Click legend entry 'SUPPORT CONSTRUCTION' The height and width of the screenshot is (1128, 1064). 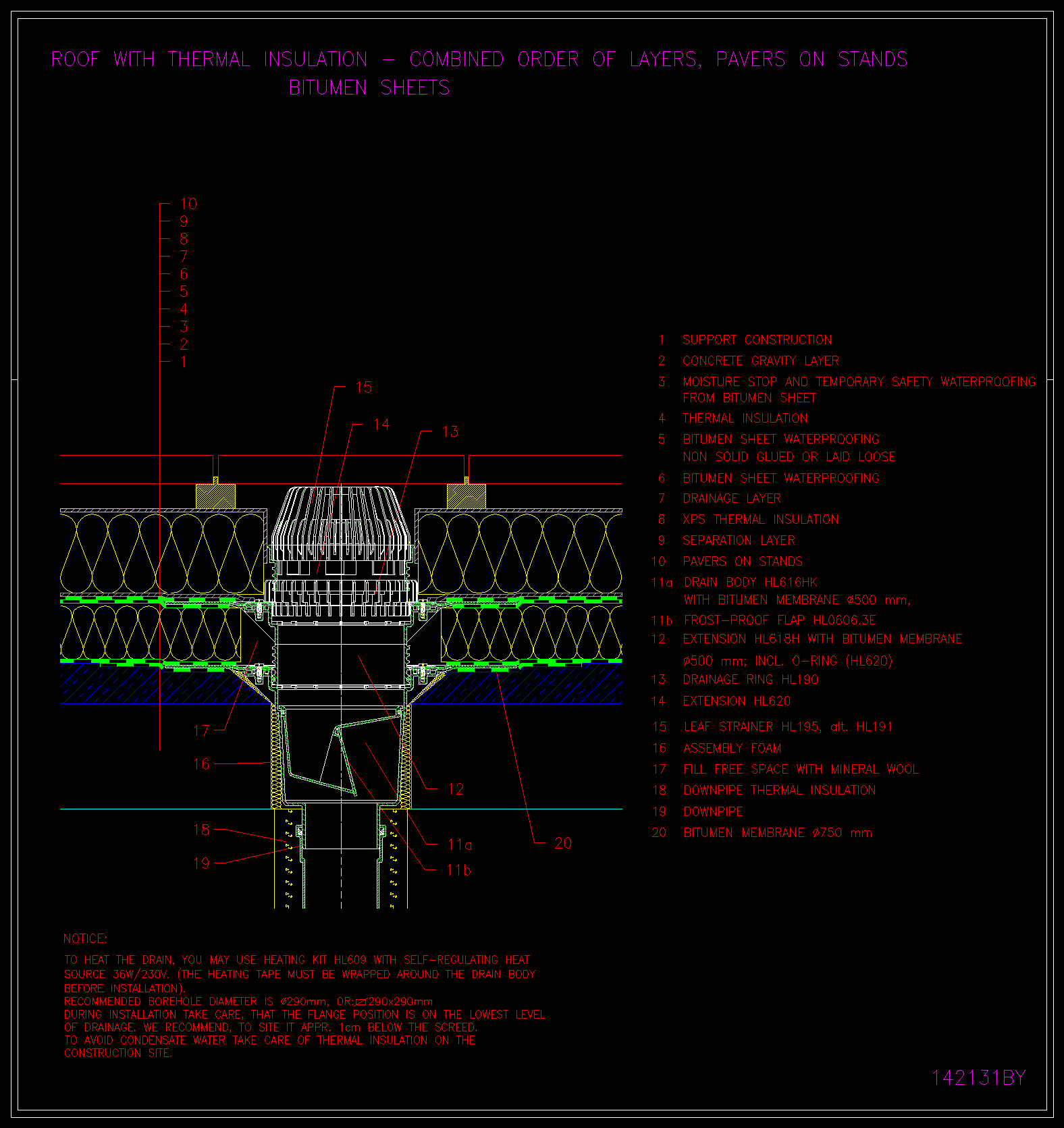pos(757,340)
